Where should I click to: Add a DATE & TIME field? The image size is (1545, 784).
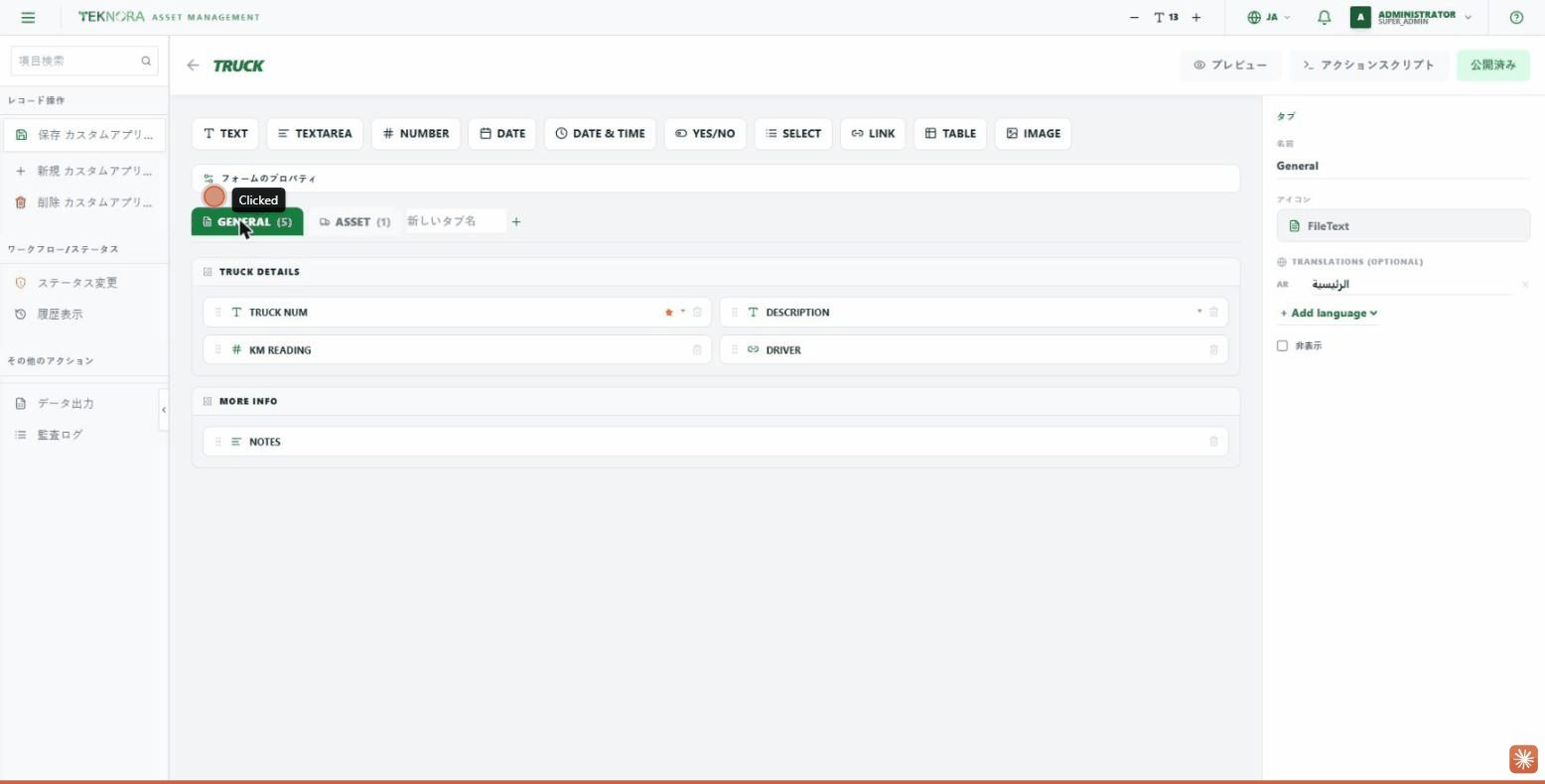(x=600, y=133)
